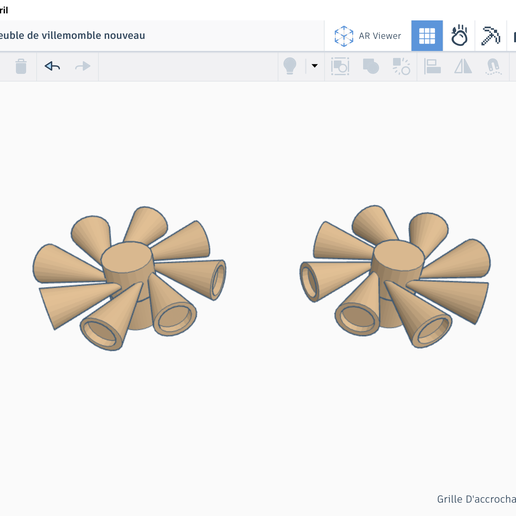516x516 pixels.
Task: Click the trash can delete icon
Action: (x=21, y=66)
